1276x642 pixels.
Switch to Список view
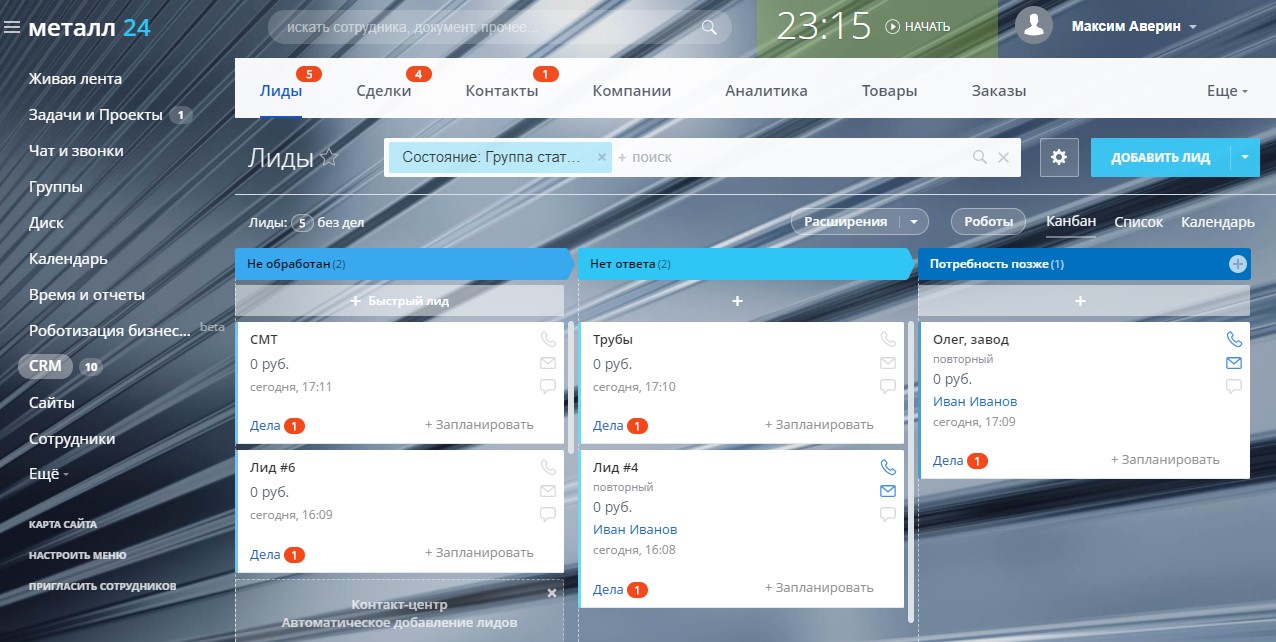[x=1139, y=222]
